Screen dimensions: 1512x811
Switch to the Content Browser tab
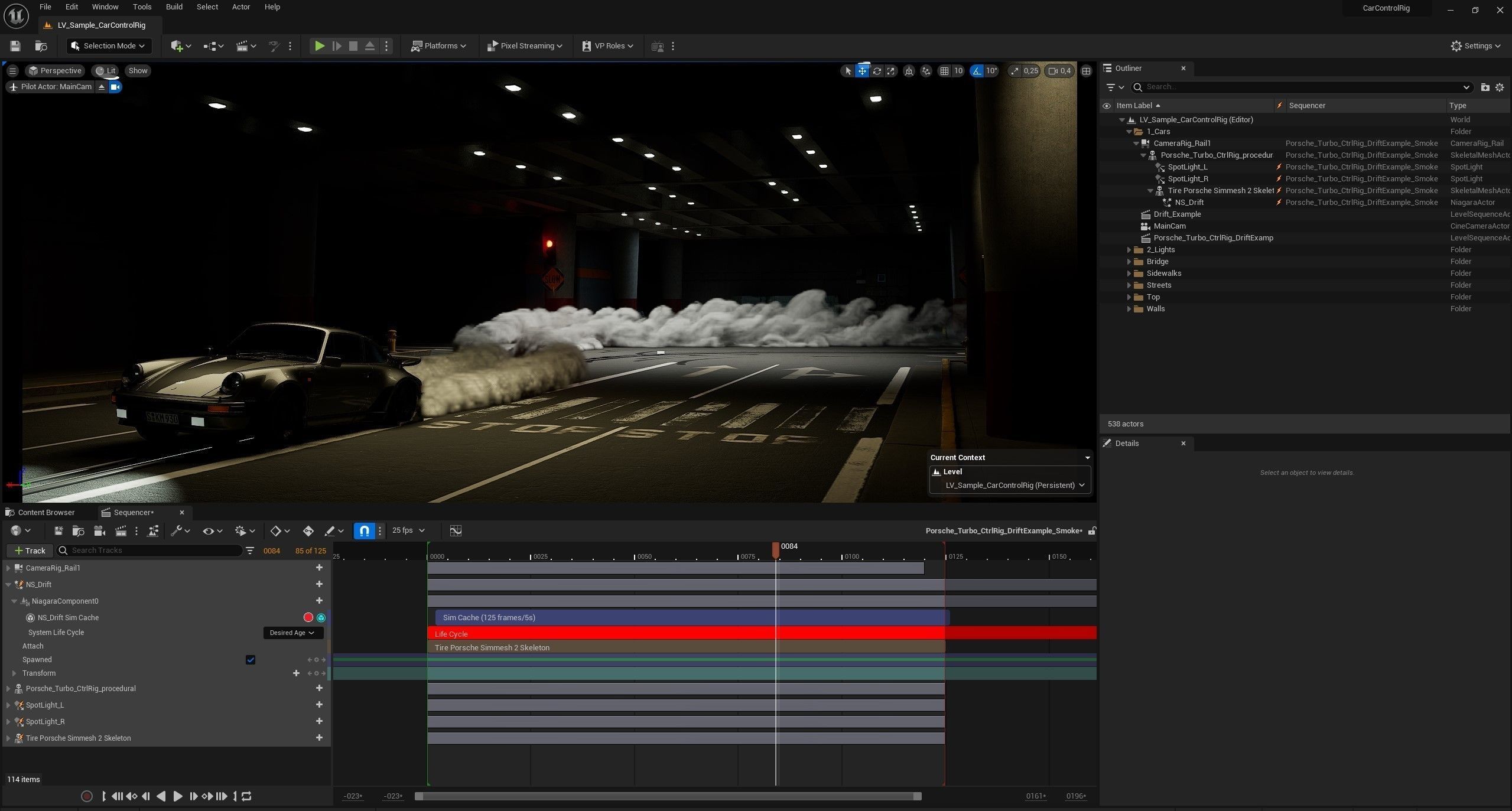tap(46, 512)
